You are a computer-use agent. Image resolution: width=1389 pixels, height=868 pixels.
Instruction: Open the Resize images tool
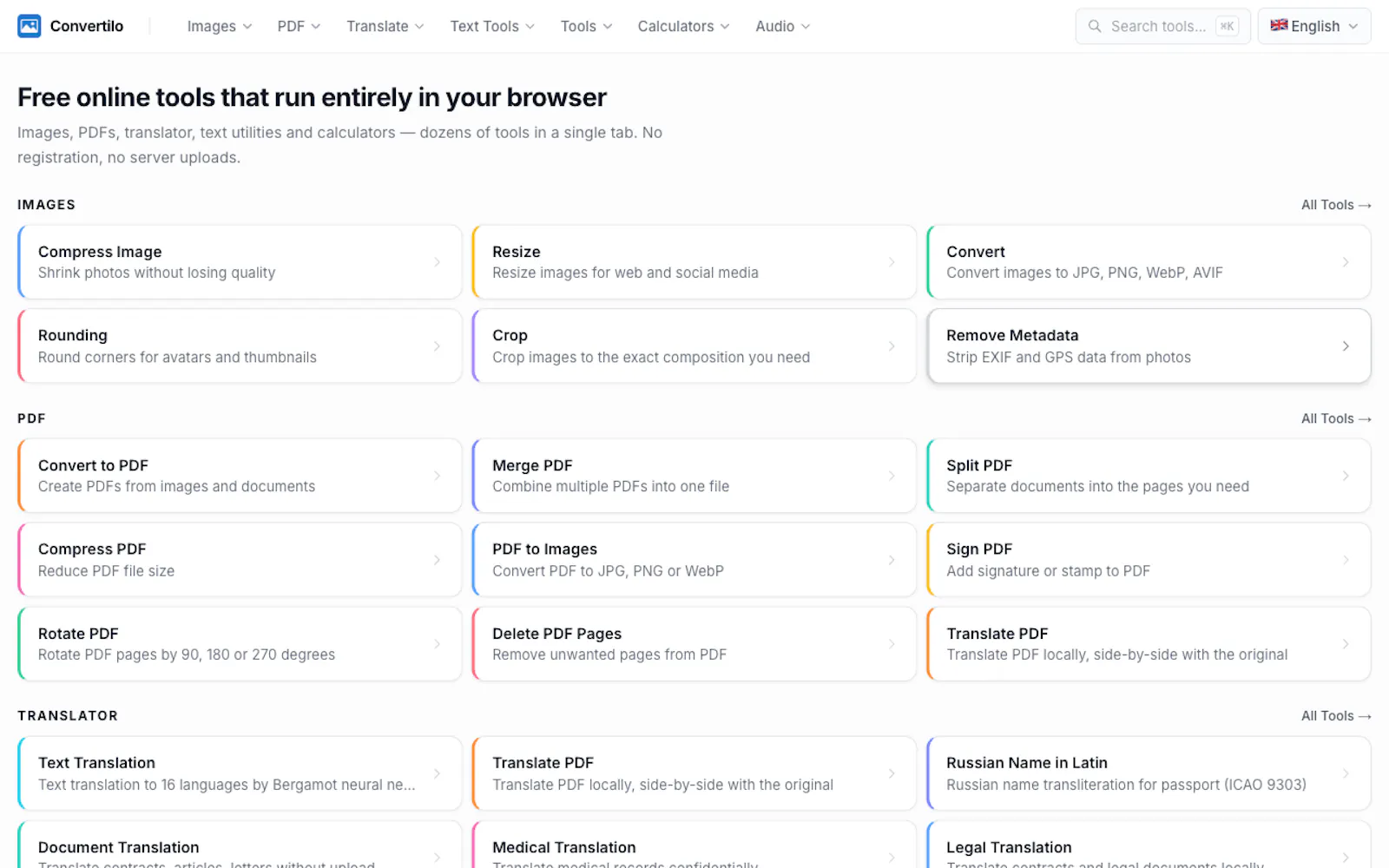(x=694, y=262)
